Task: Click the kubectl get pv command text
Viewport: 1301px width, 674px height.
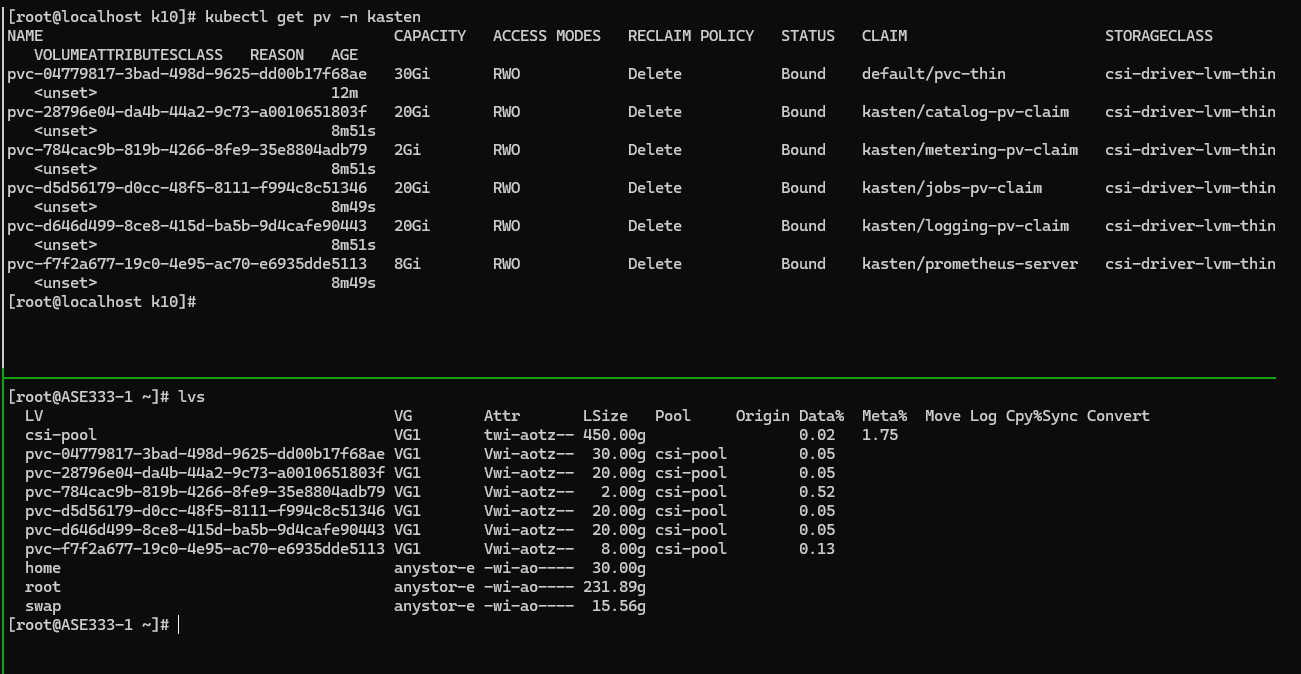Action: point(312,17)
